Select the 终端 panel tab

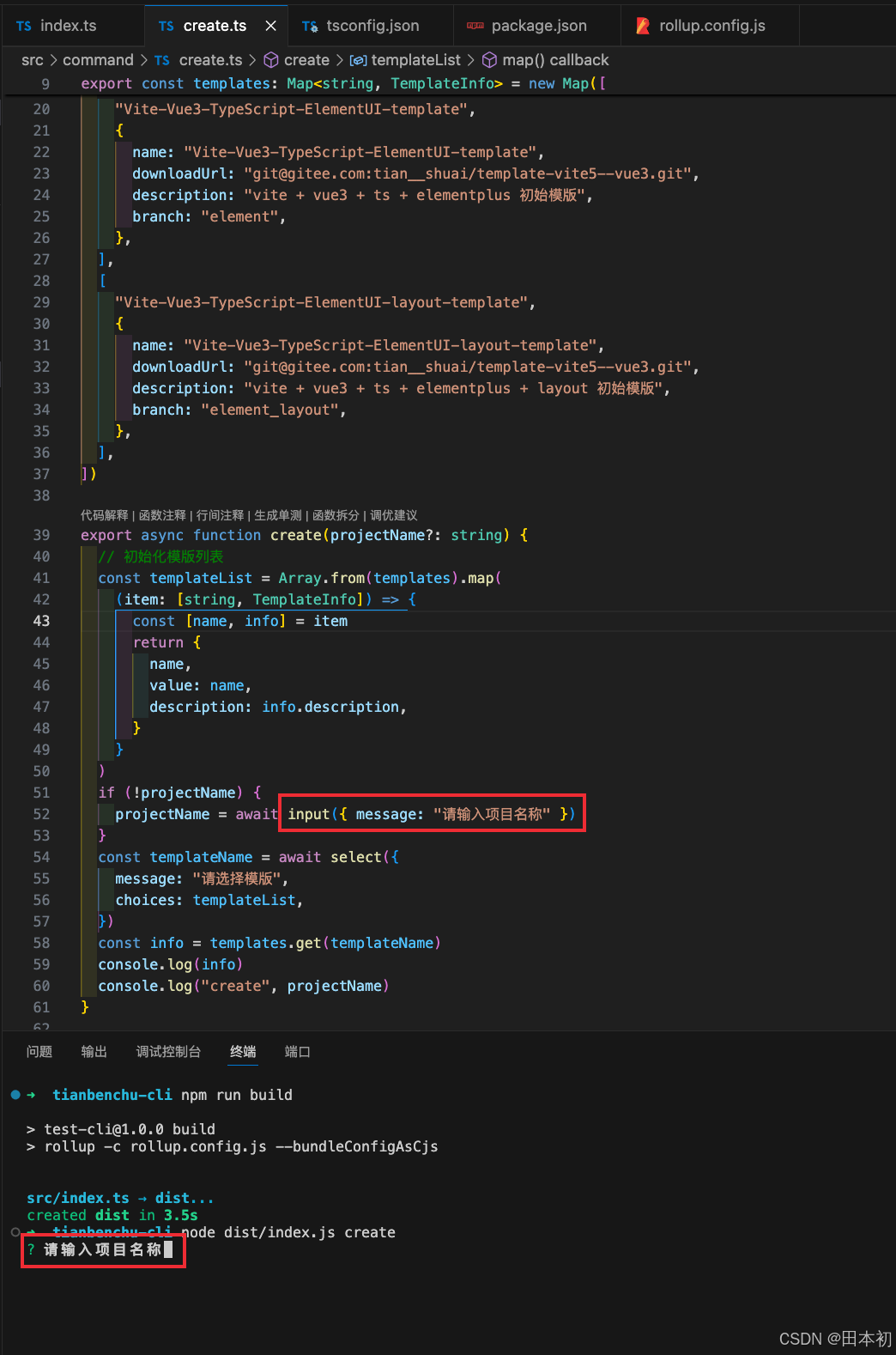pyautogui.click(x=243, y=1052)
